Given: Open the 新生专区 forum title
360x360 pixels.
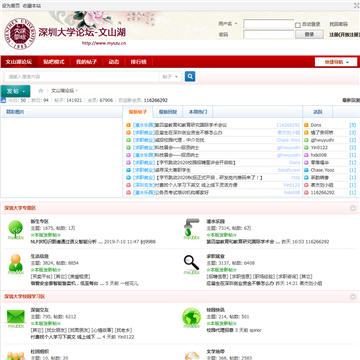Looking at the screenshot, I should tap(40, 221).
